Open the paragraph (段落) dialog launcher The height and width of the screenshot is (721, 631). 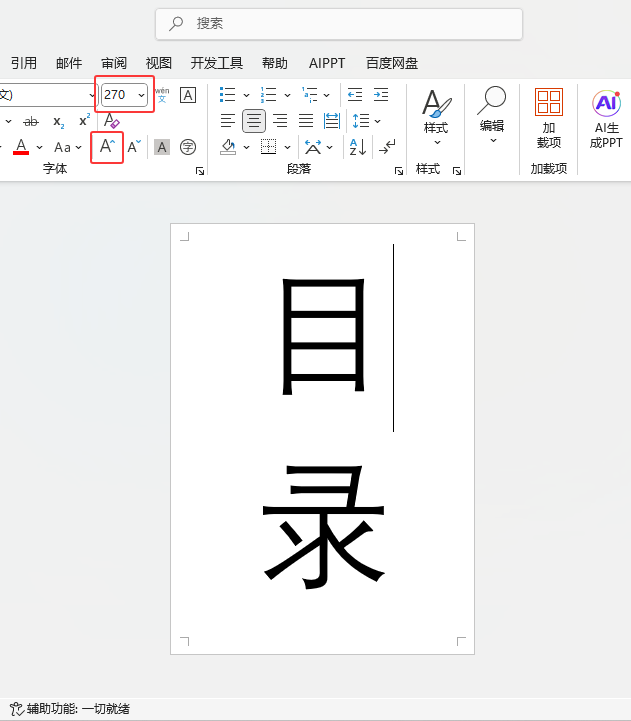click(399, 171)
